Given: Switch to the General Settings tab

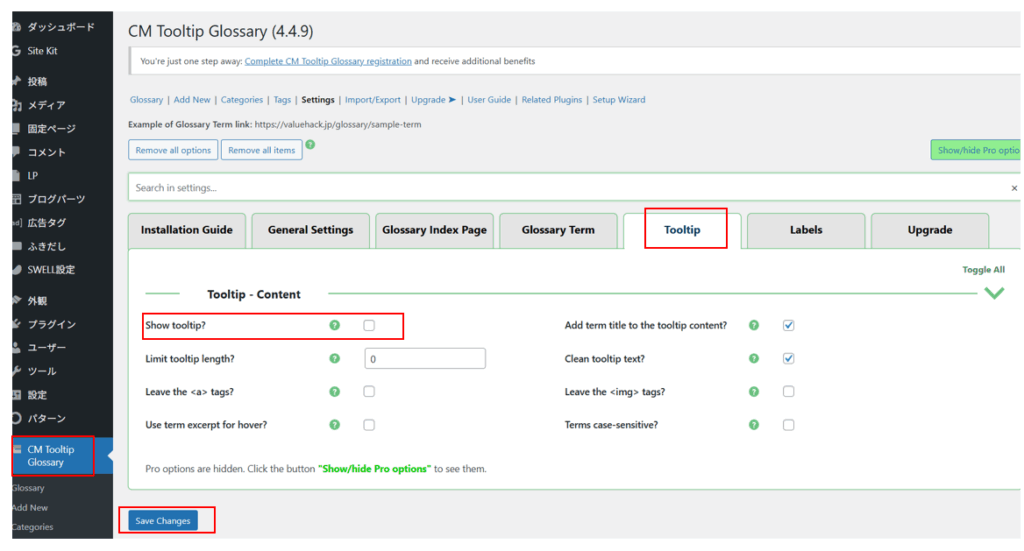Looking at the screenshot, I should tap(310, 230).
